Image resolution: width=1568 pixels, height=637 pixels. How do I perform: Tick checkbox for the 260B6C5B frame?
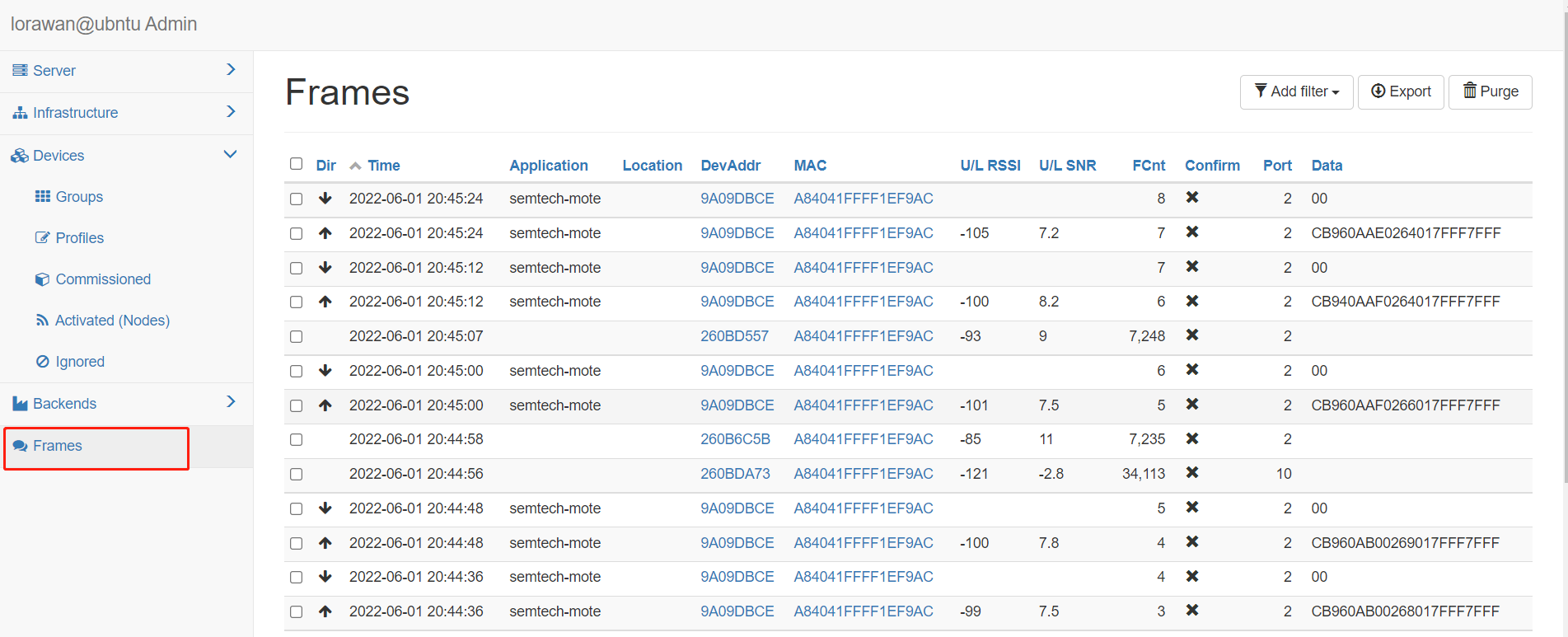click(x=297, y=439)
